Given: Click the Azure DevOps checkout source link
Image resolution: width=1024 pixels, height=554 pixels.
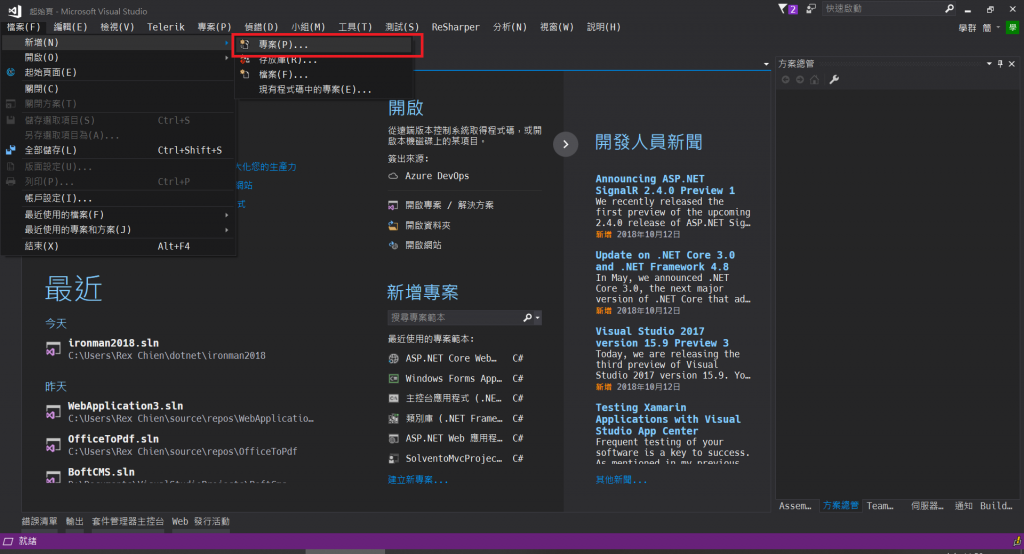Looking at the screenshot, I should pos(437,176).
